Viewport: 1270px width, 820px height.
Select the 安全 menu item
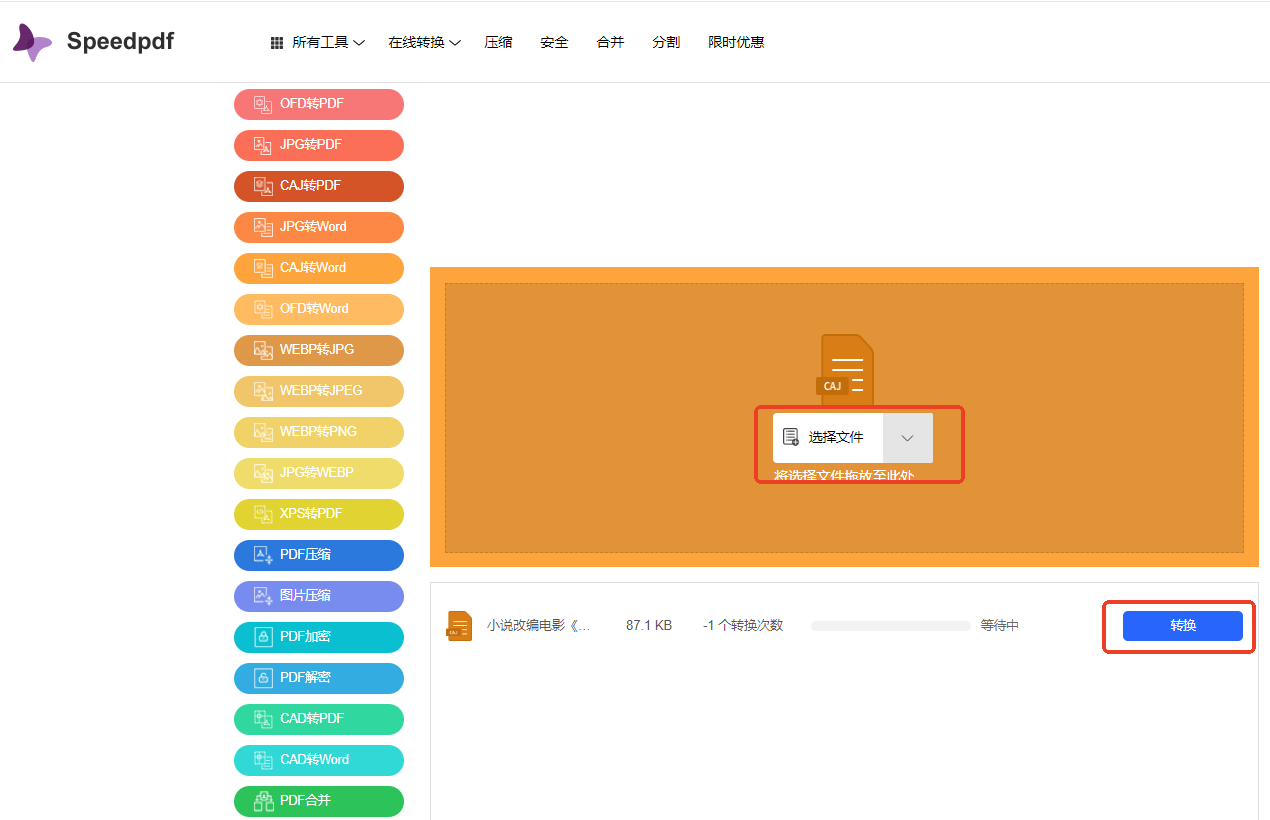pyautogui.click(x=553, y=42)
